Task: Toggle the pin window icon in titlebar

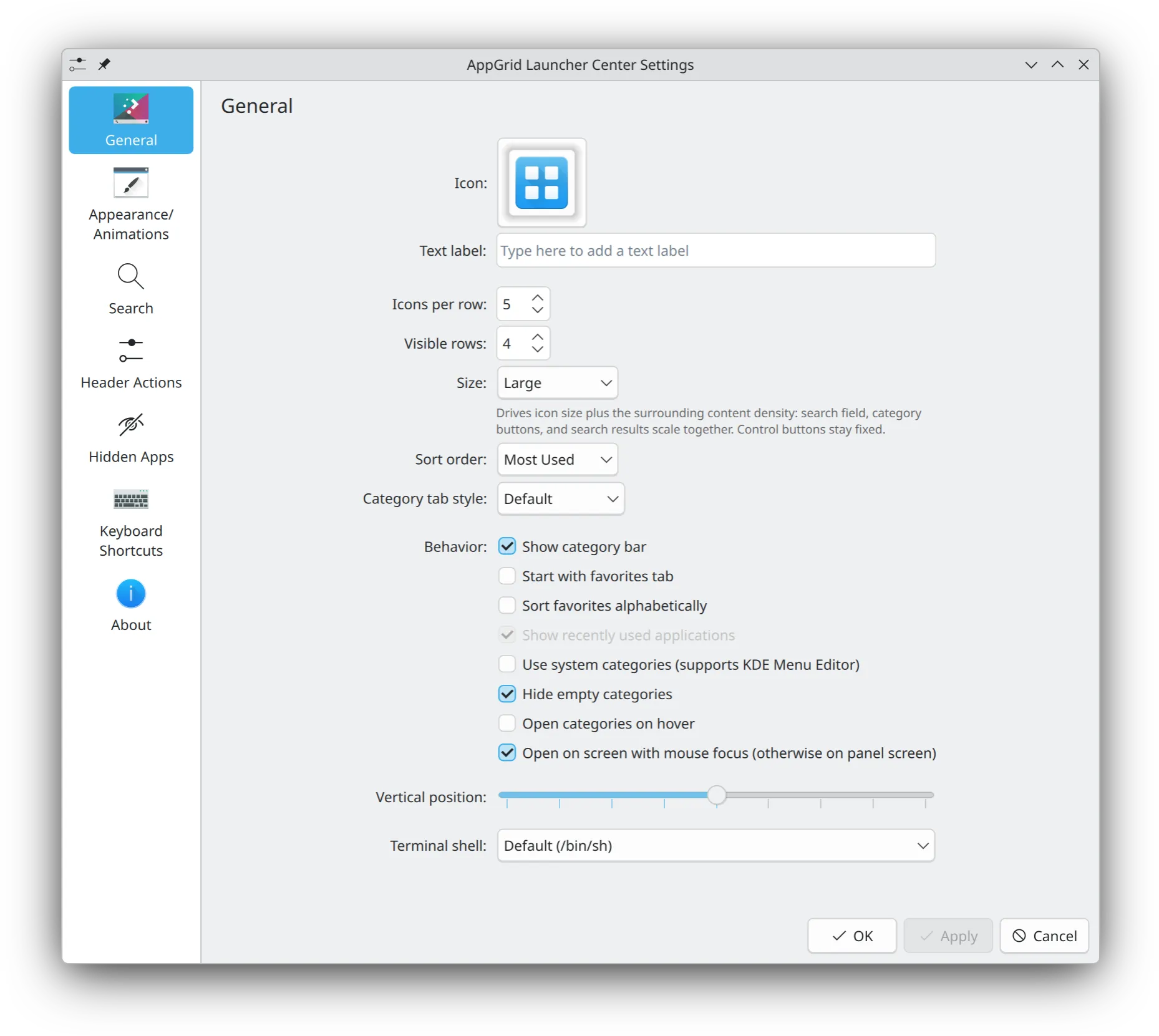Action: (x=104, y=64)
